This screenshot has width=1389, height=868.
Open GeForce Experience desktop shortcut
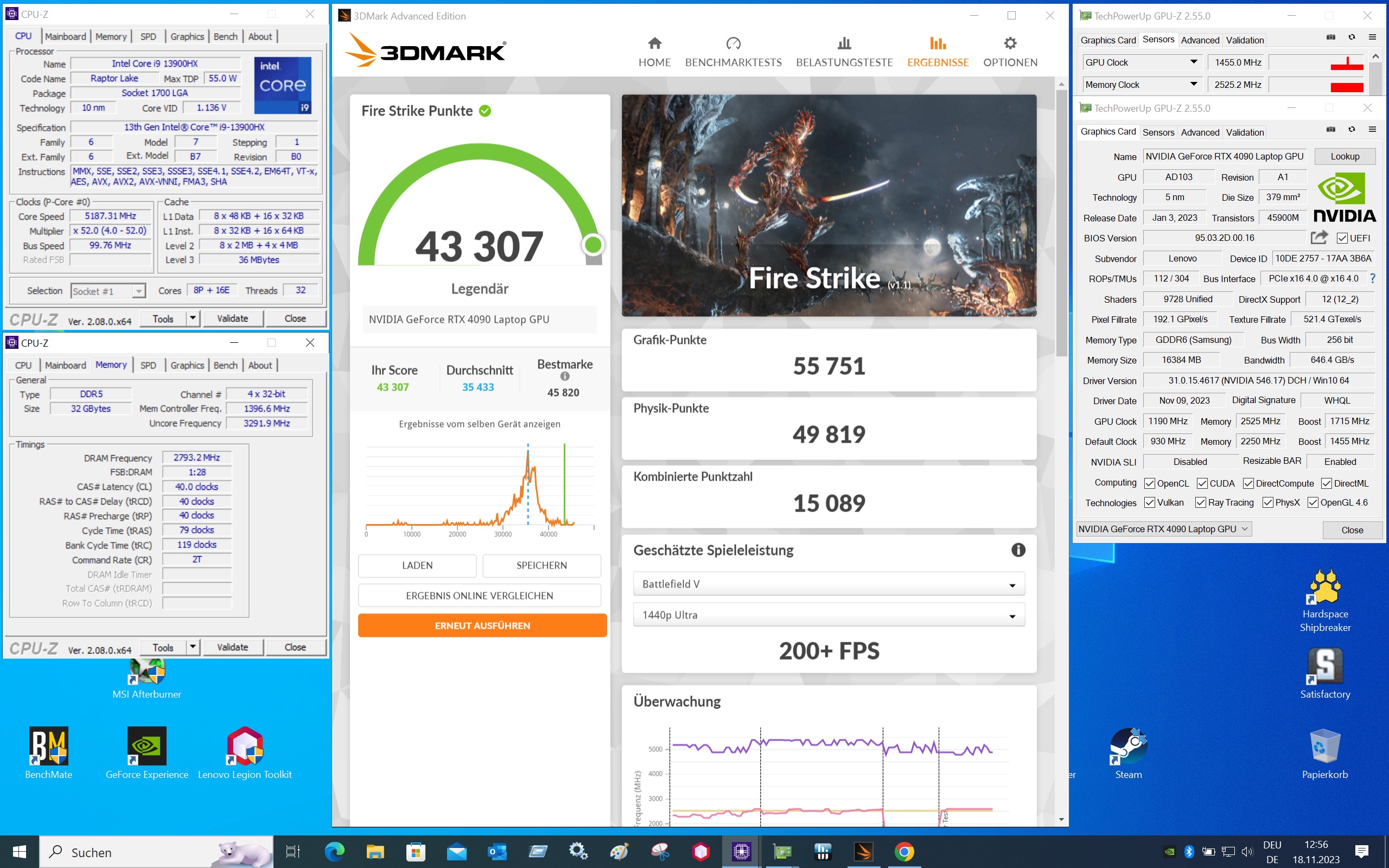pyautogui.click(x=147, y=752)
